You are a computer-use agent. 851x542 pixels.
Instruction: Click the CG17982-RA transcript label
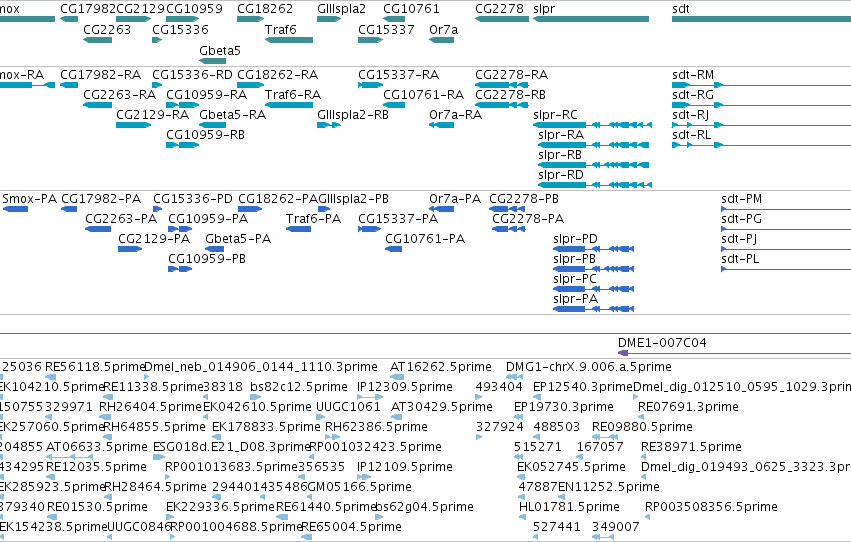(x=100, y=74)
